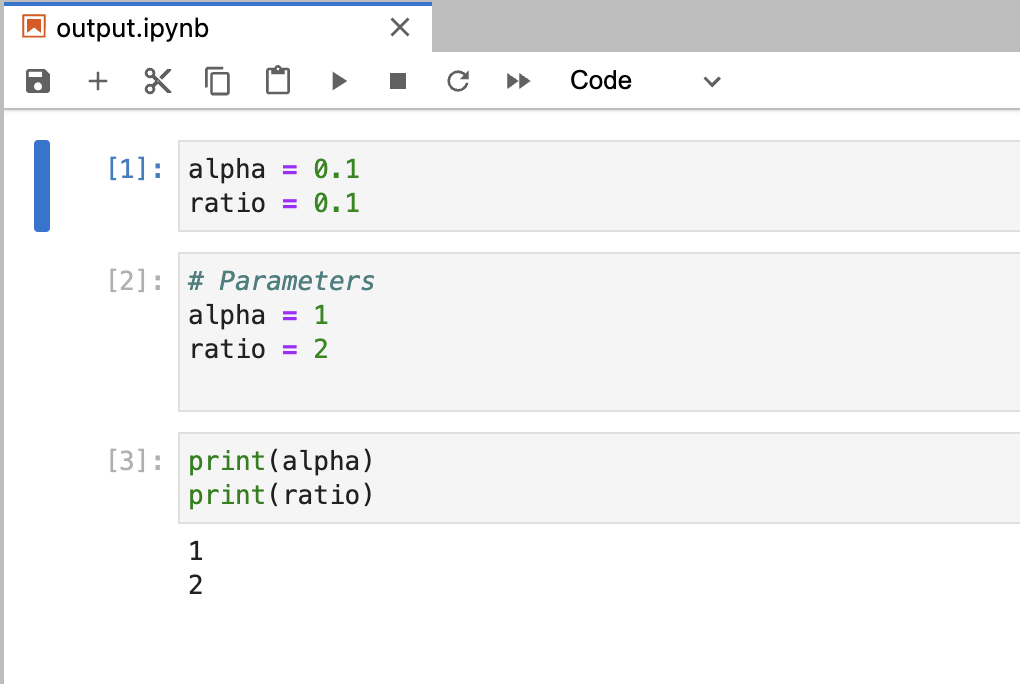This screenshot has height=684, width=1020.
Task: Collapse cell 1 via blue side bar
Action: point(42,185)
